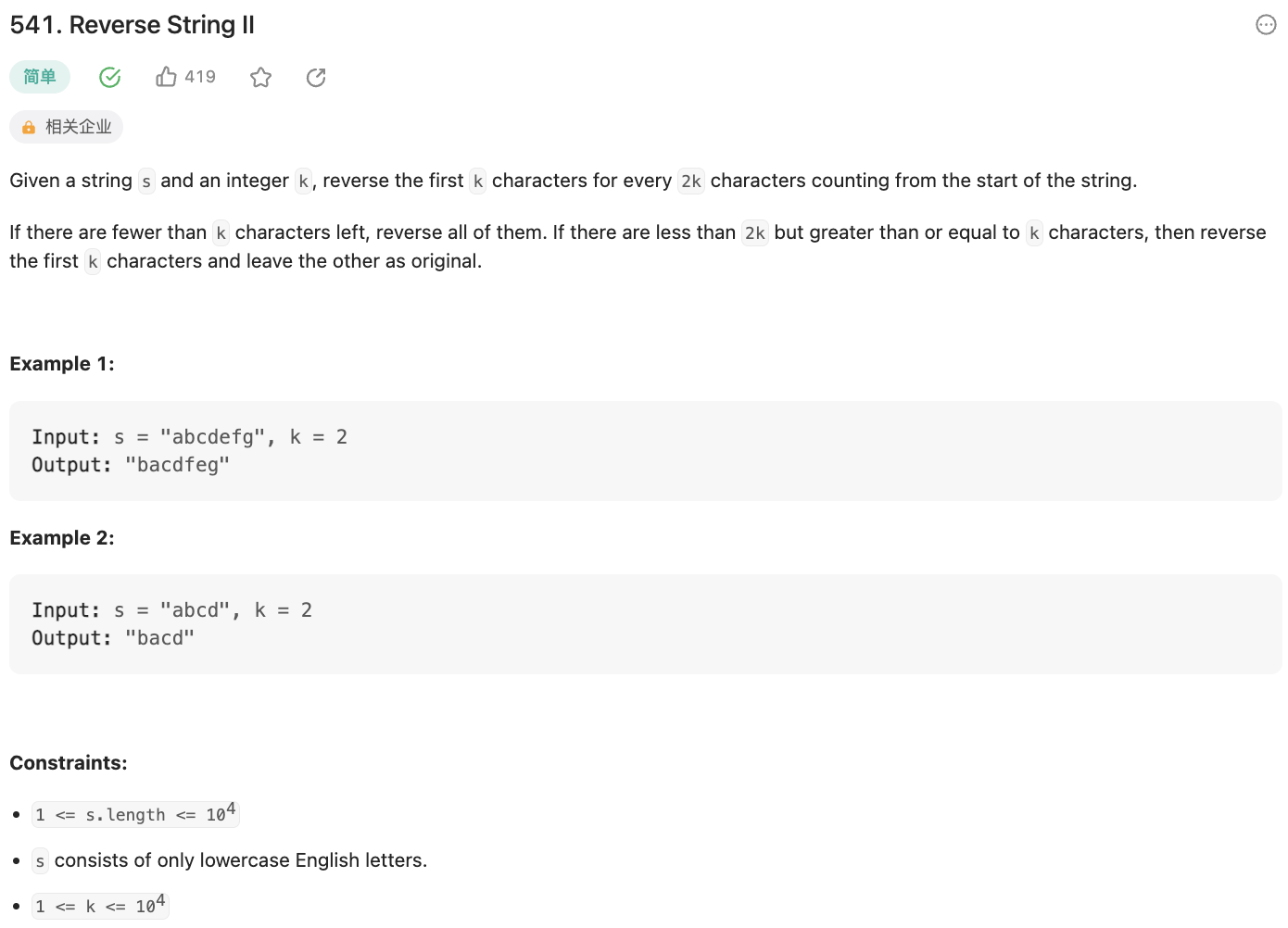Viewport: 1288px width, 928px height.
Task: Click the inline s code chip after 'string'
Action: pos(146,182)
